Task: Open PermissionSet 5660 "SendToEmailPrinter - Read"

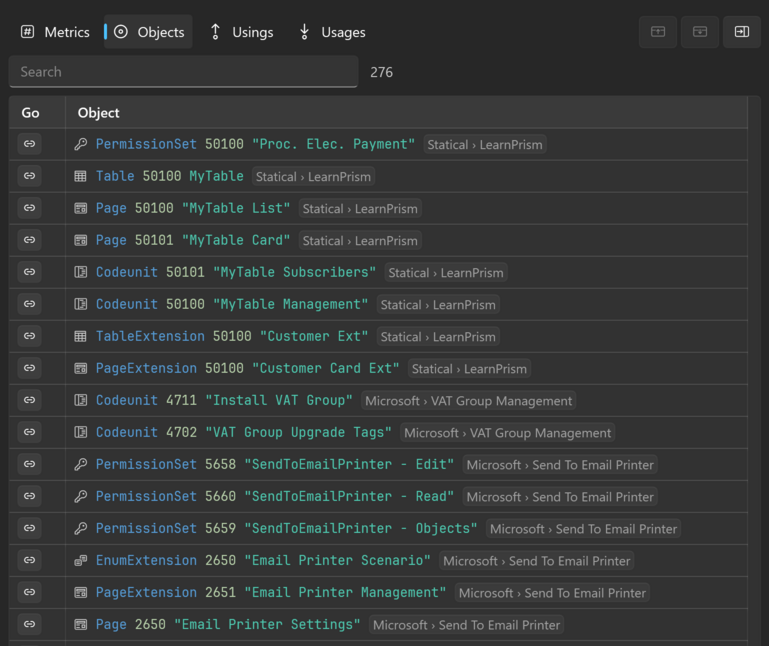Action: point(275,496)
